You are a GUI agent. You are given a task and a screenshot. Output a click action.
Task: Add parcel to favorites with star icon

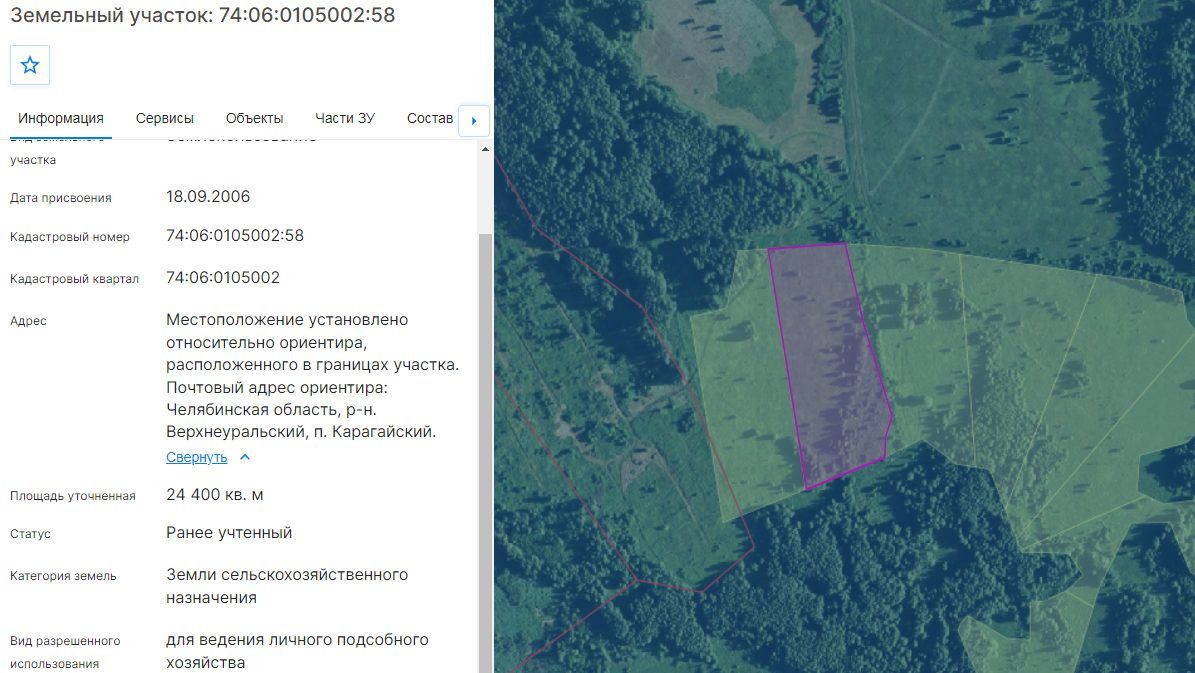30,65
